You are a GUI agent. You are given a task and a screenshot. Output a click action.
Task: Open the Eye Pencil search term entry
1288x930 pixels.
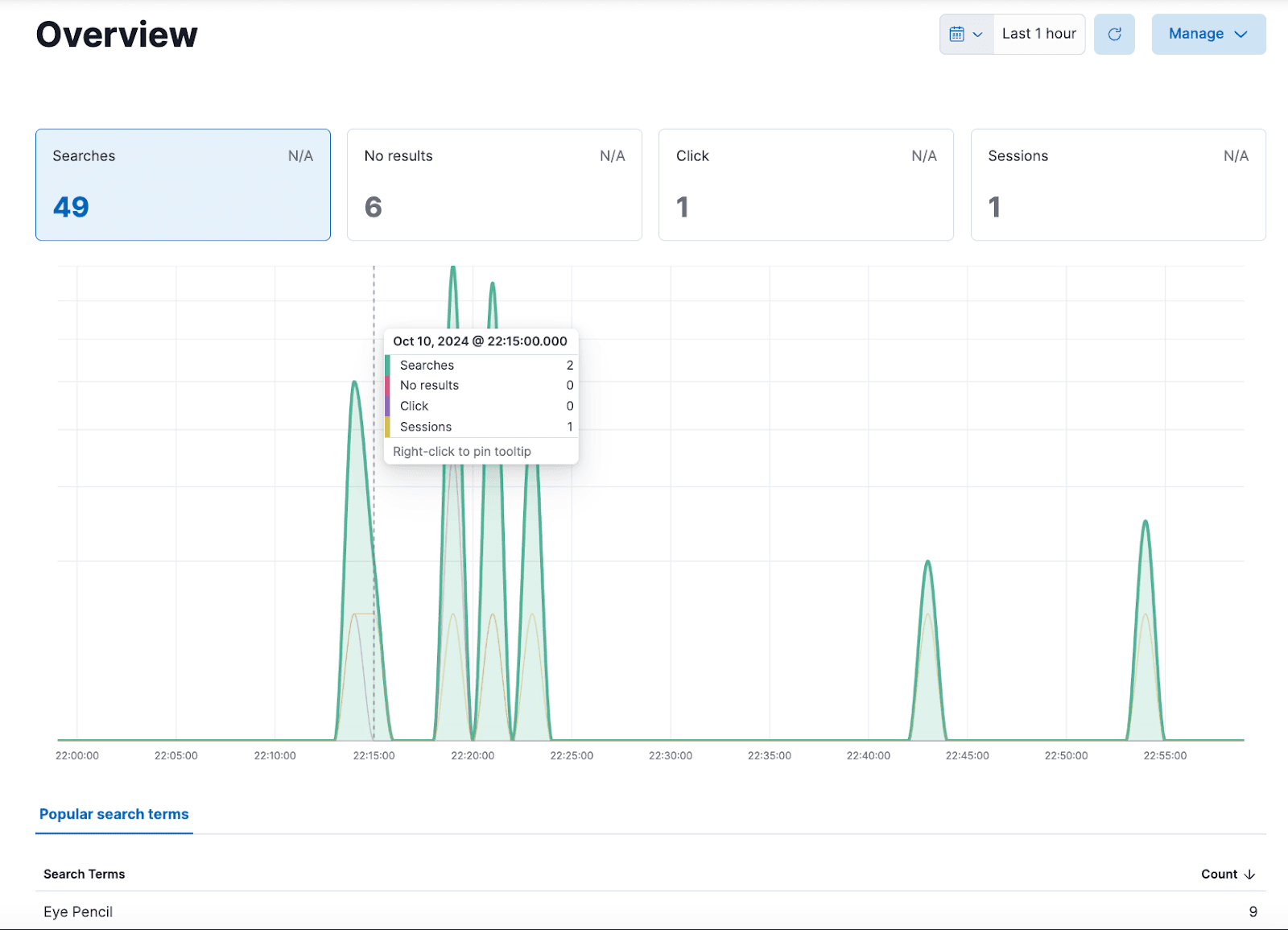[x=76, y=911]
